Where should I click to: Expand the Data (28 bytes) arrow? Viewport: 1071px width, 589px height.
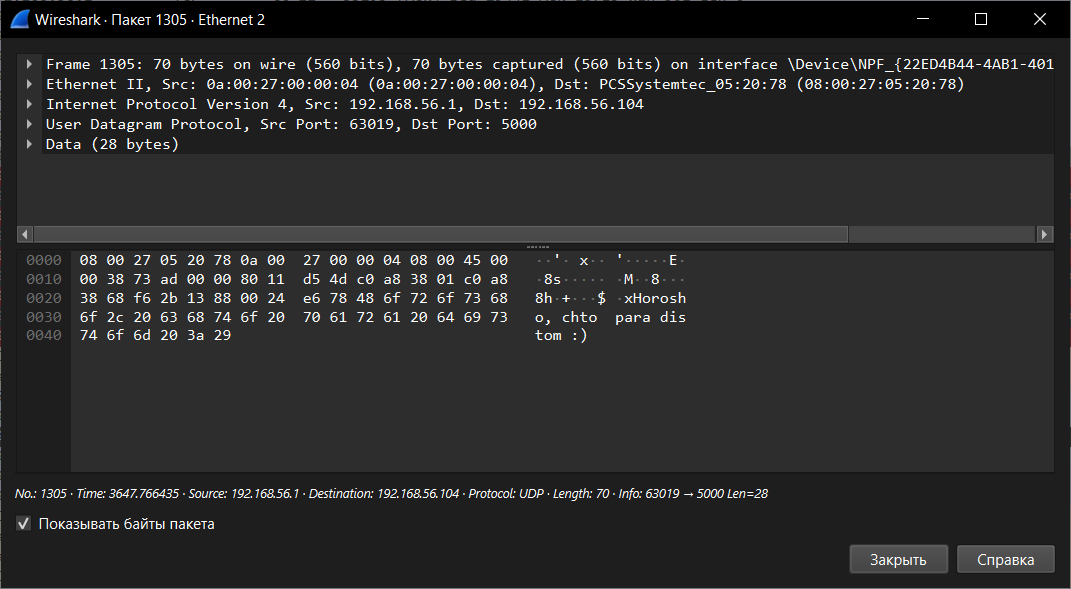(x=29, y=144)
